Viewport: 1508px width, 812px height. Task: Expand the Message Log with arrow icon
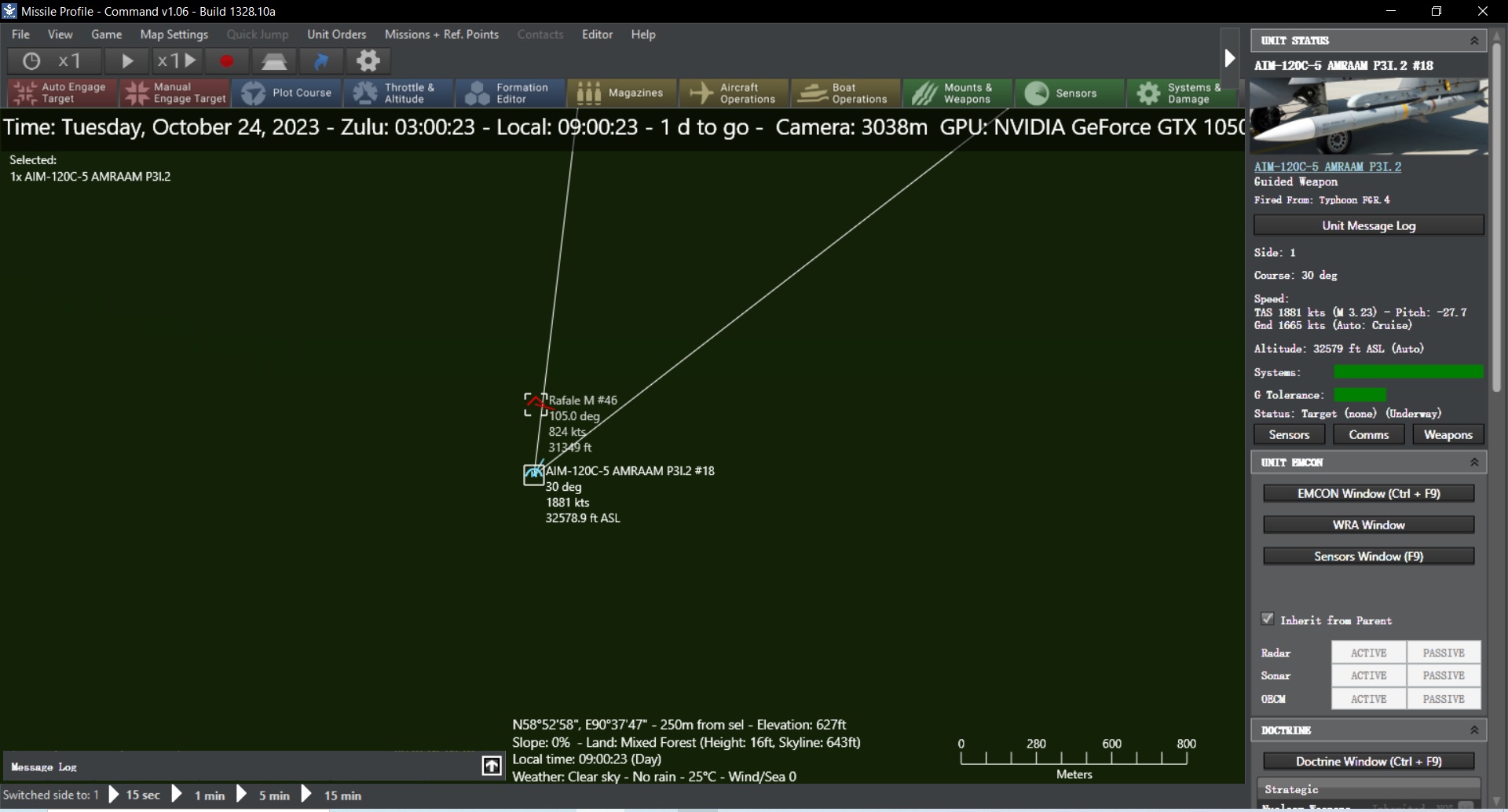pyautogui.click(x=492, y=766)
